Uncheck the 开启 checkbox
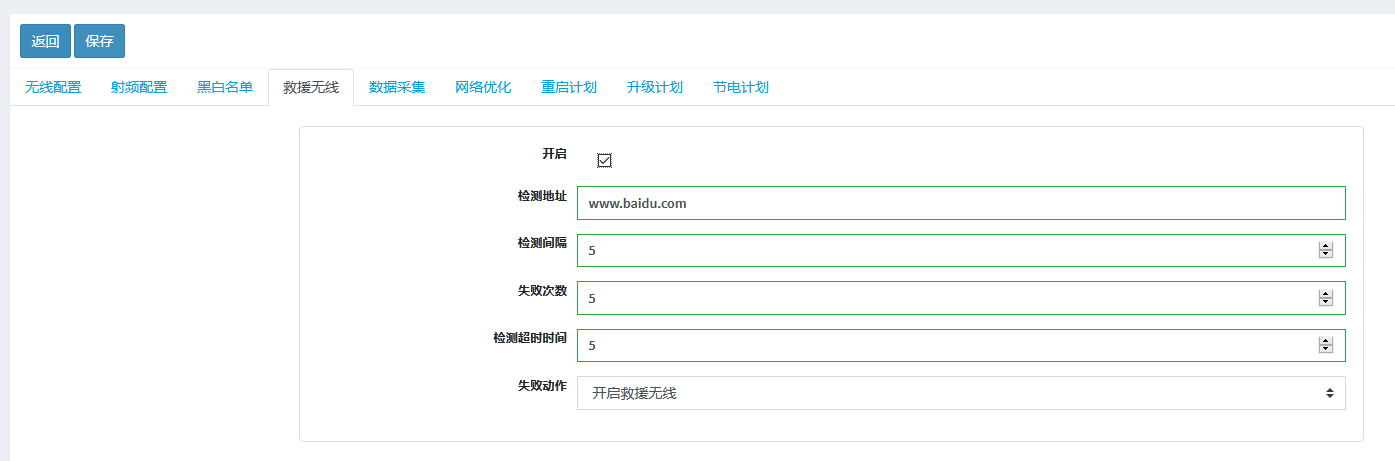 tap(604, 160)
